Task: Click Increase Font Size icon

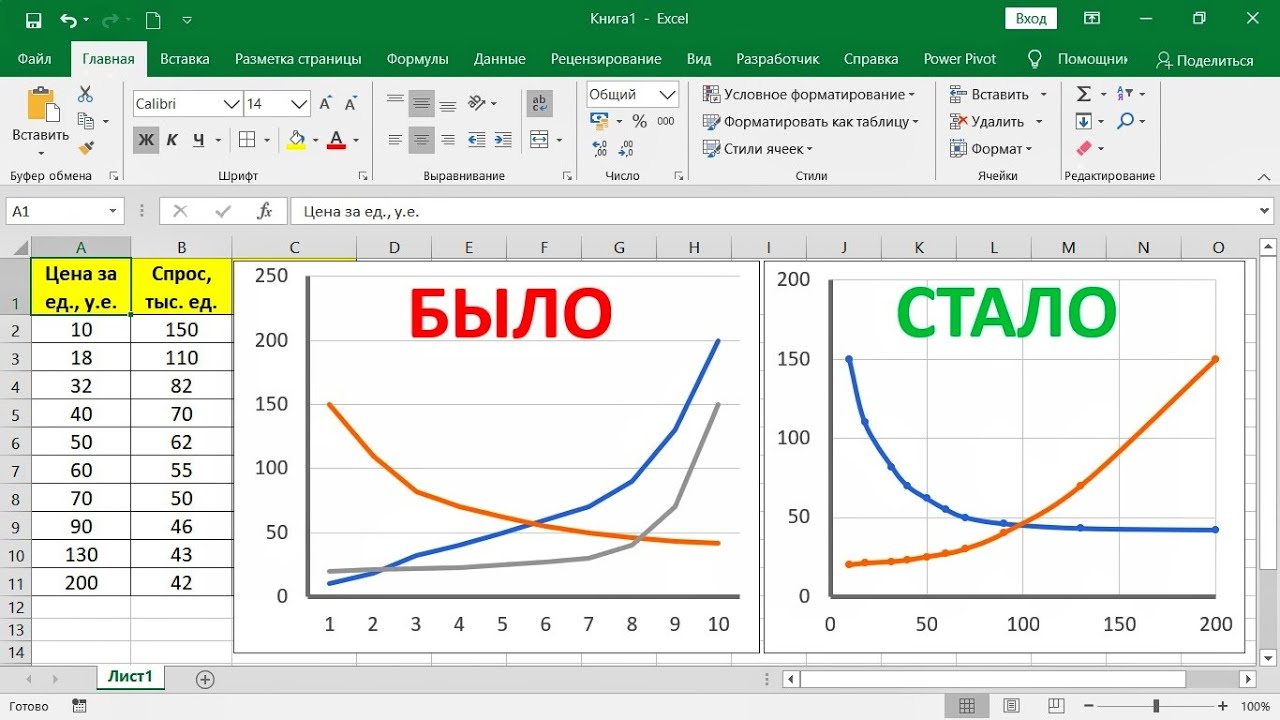Action: click(326, 103)
